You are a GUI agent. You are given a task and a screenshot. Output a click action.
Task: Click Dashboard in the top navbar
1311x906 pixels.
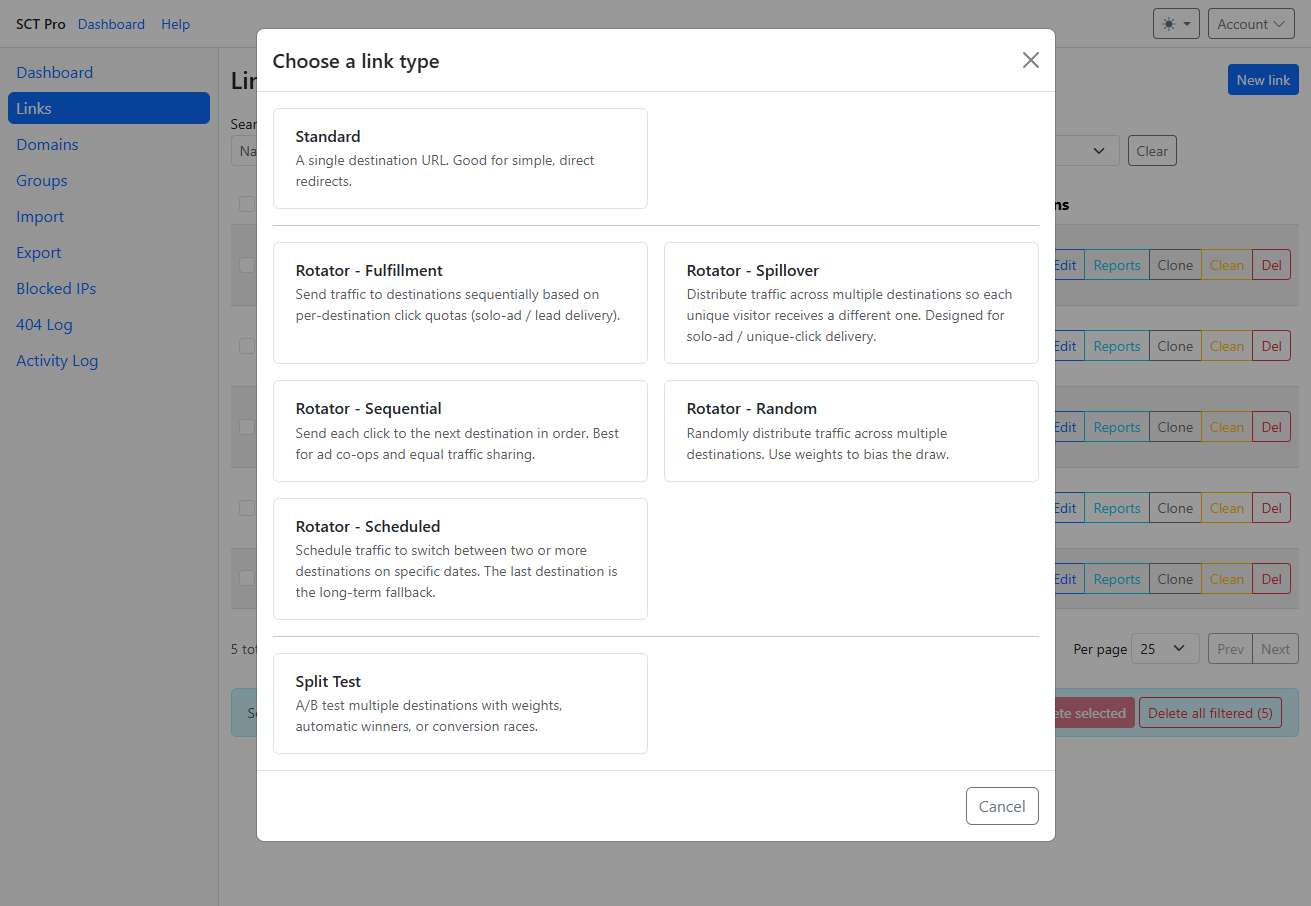(x=111, y=24)
